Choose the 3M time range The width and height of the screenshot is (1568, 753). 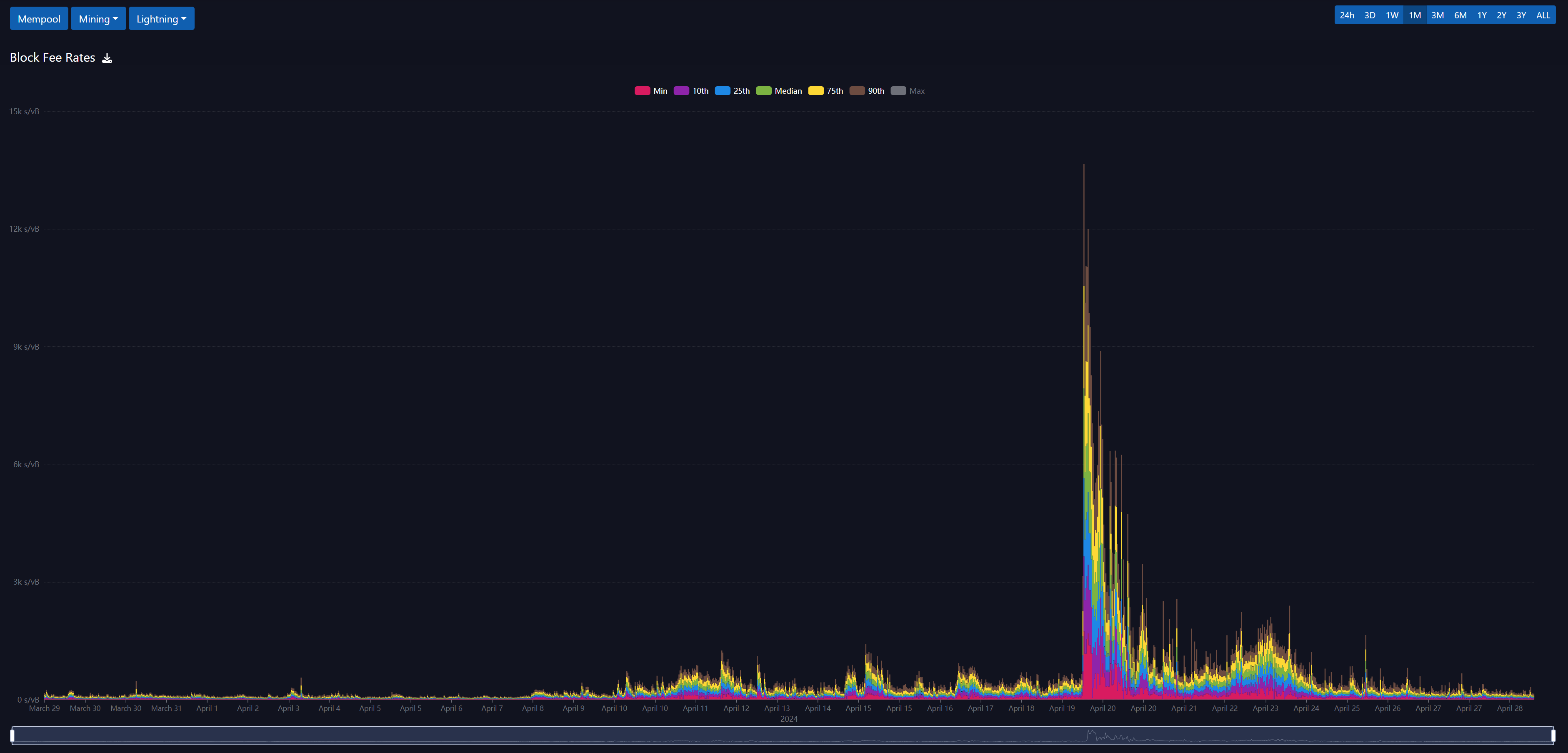pyautogui.click(x=1437, y=15)
